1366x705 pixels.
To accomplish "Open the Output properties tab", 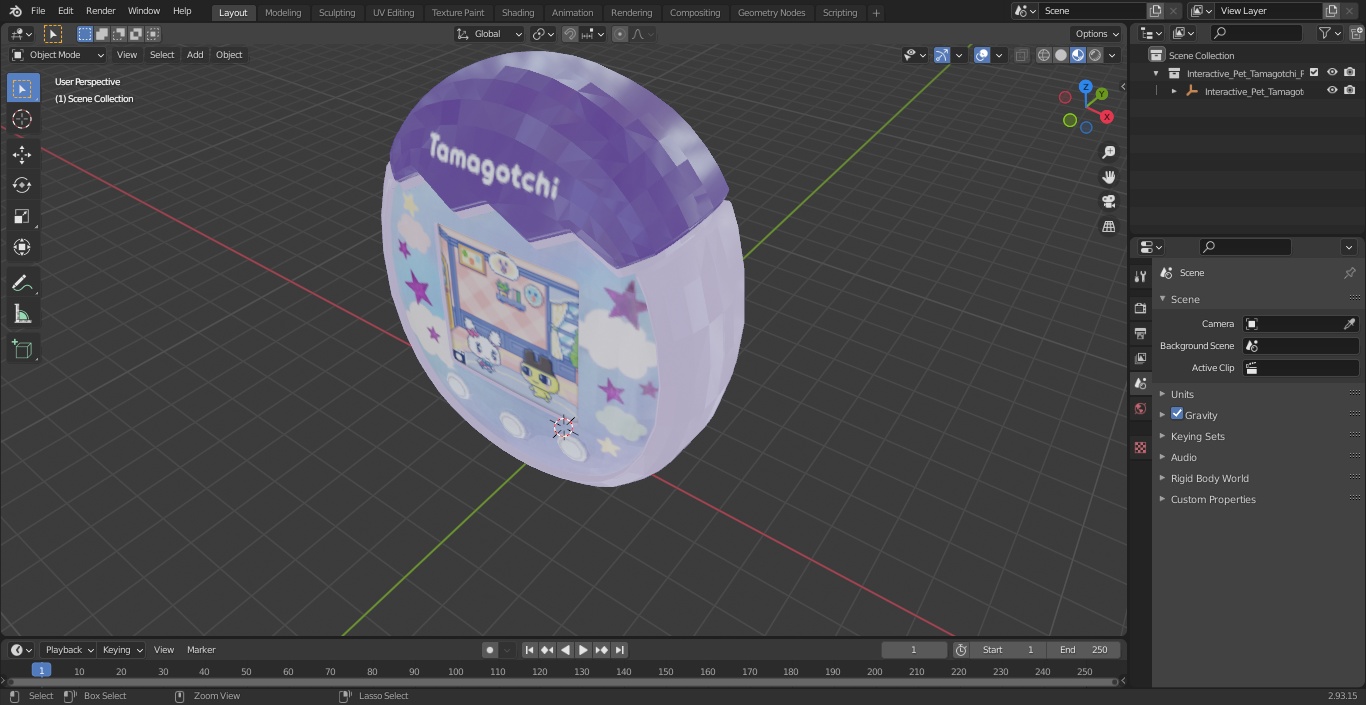I will coord(1140,333).
